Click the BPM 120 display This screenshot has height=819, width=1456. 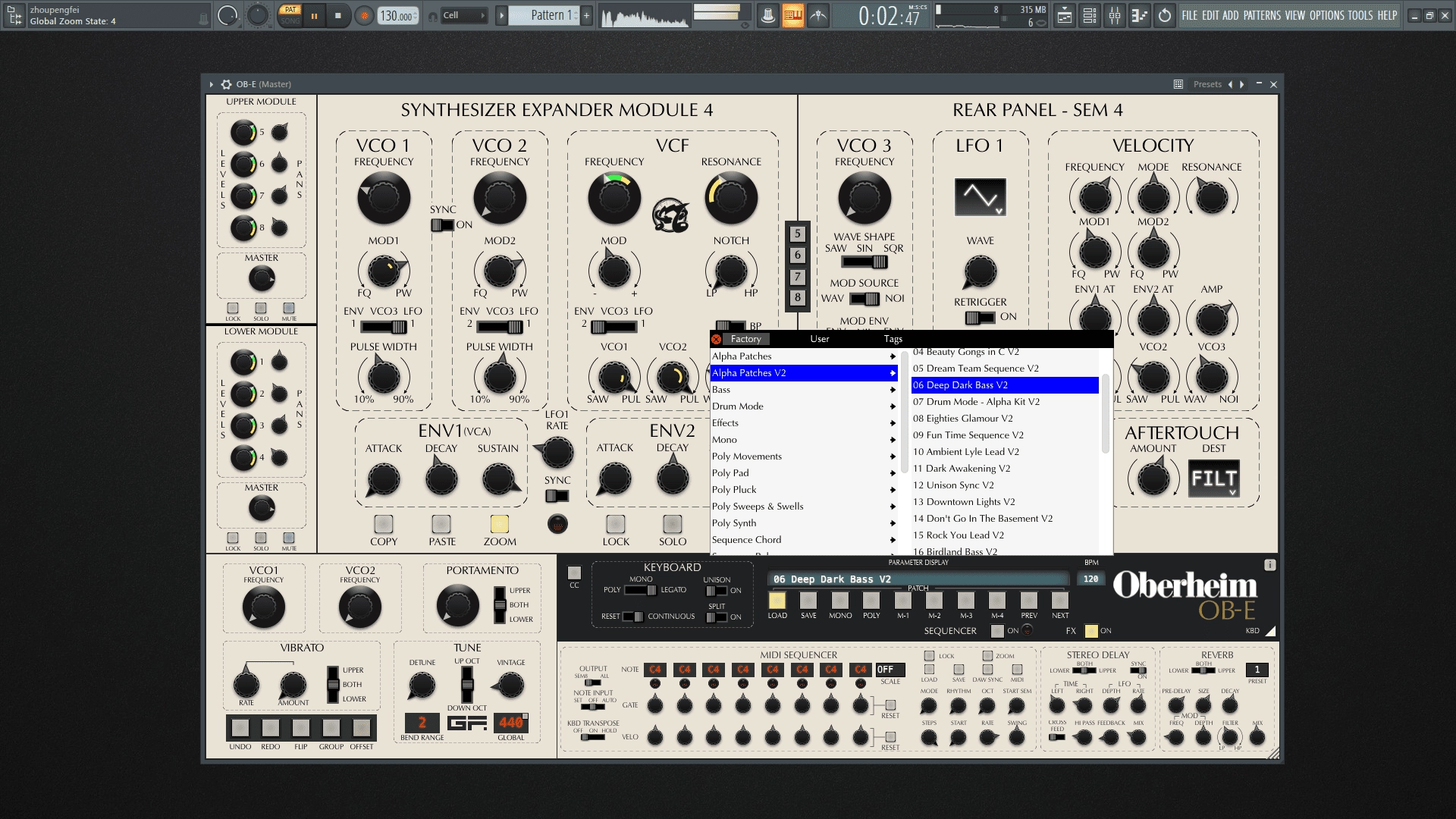1090,579
